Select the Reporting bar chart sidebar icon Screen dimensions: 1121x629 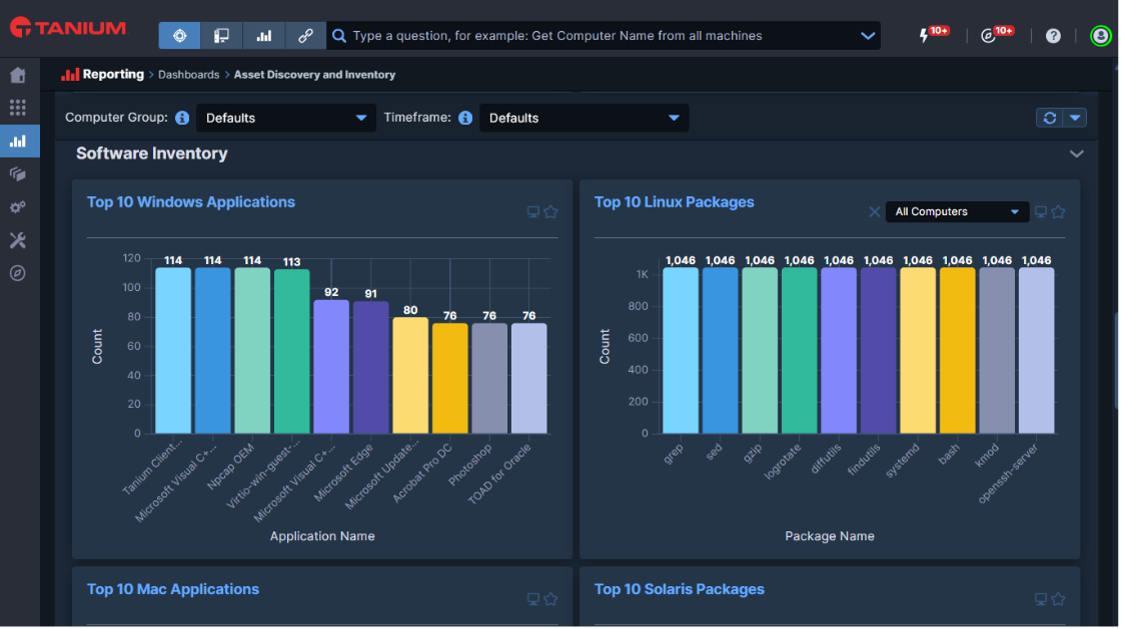19,141
